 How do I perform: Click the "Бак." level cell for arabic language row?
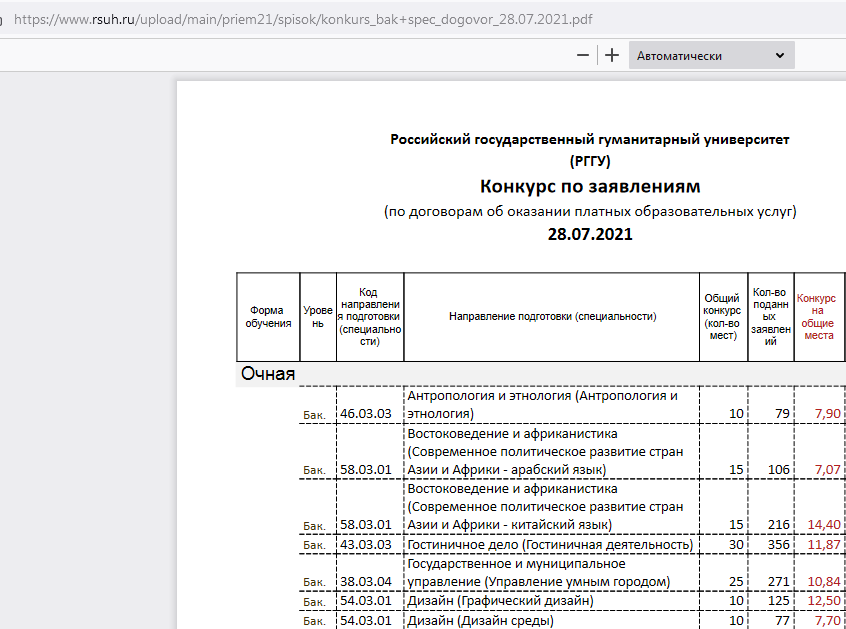315,469
